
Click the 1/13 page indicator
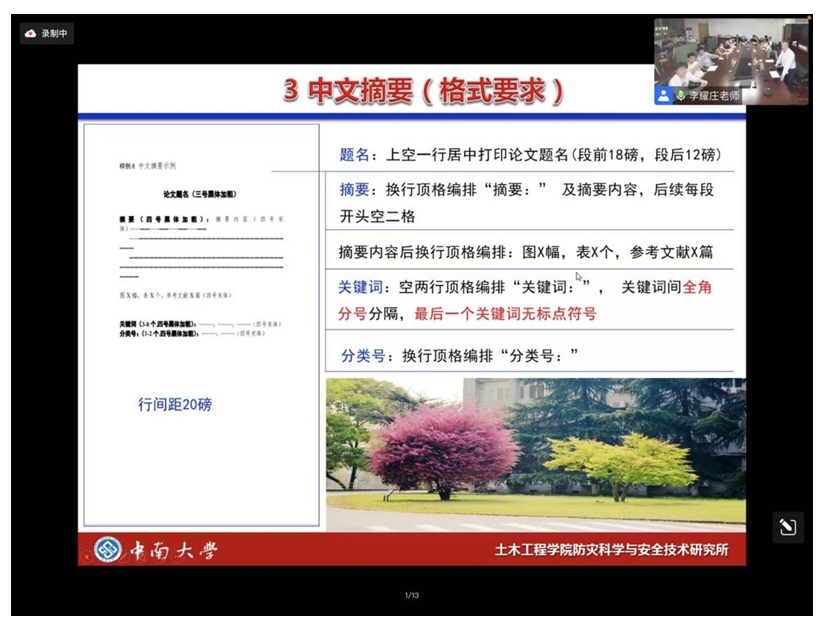click(x=411, y=596)
